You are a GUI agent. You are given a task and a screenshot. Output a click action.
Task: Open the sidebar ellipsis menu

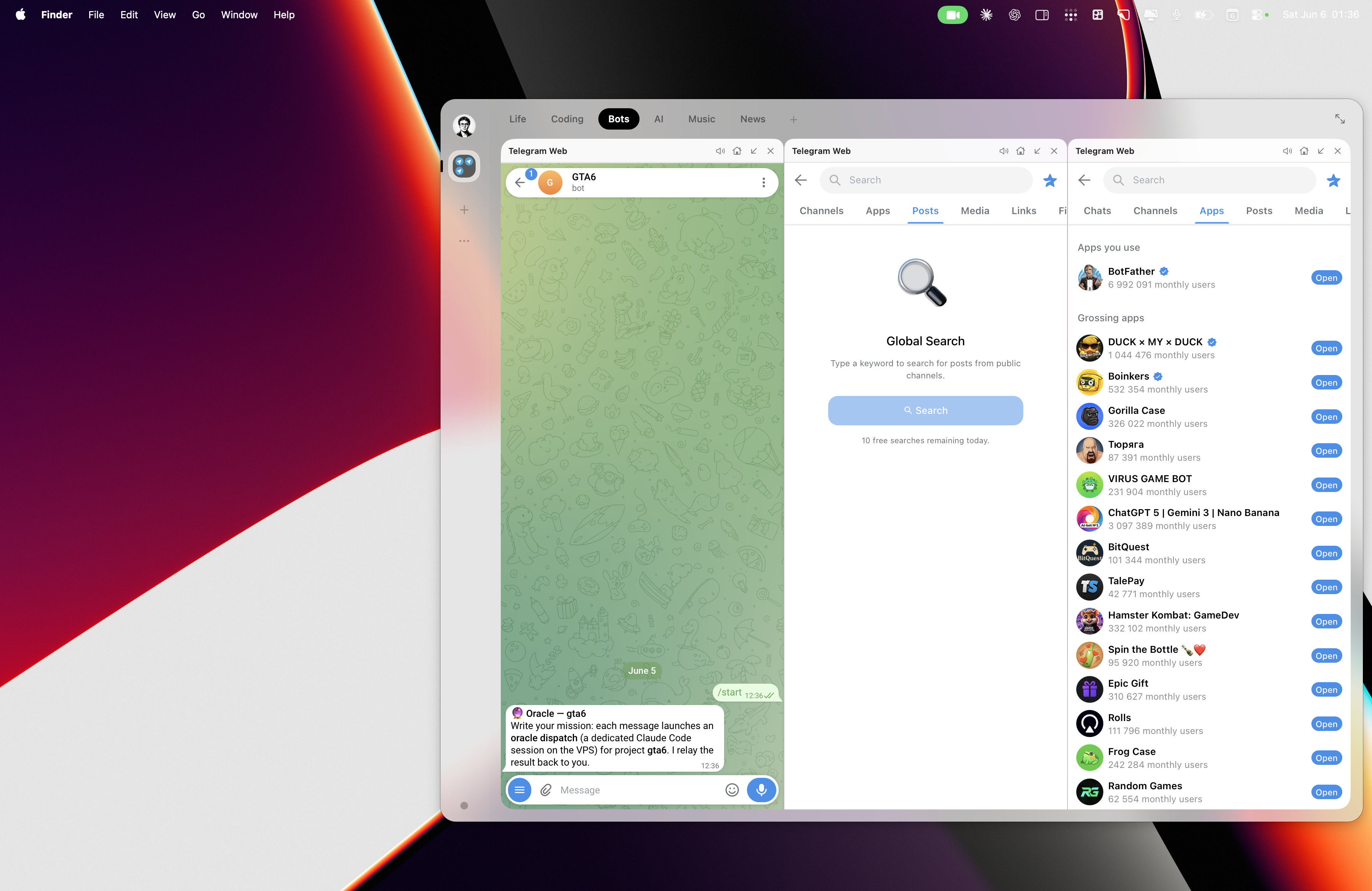tap(464, 241)
